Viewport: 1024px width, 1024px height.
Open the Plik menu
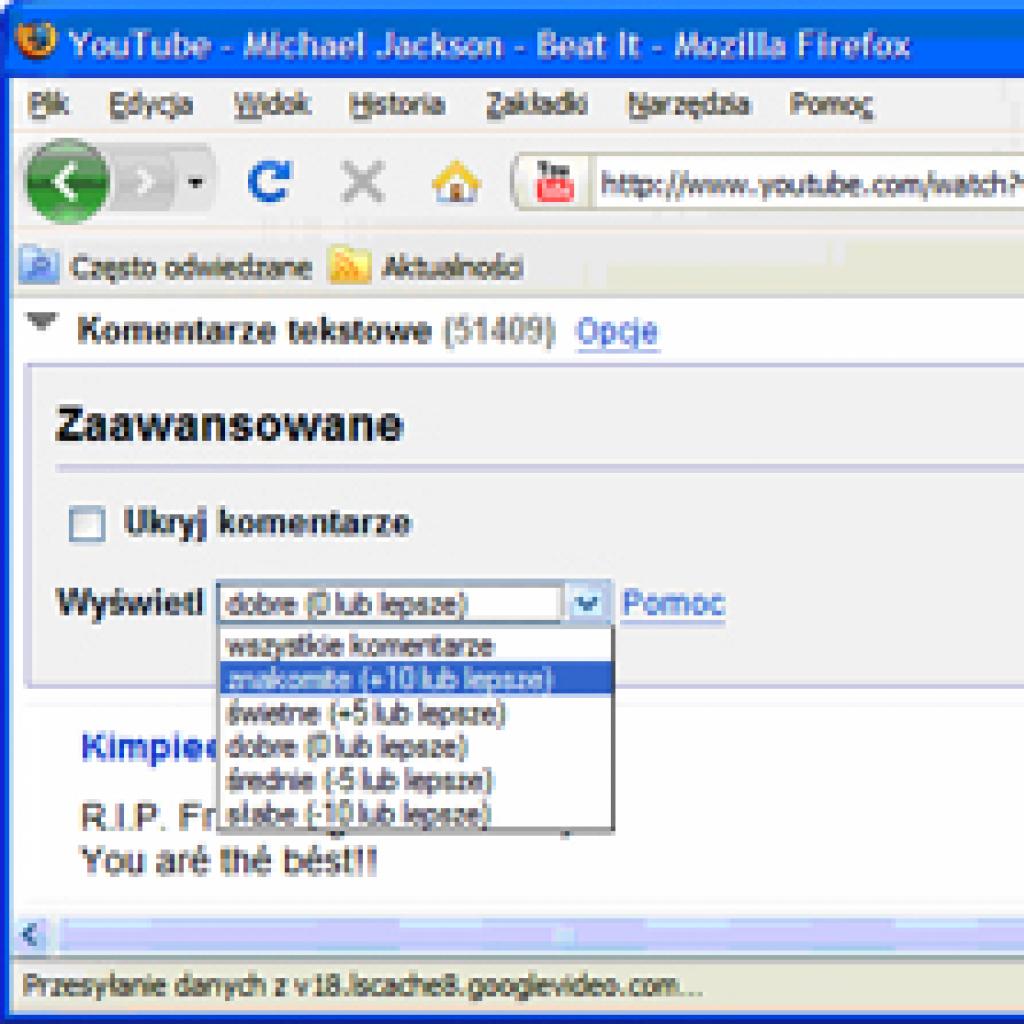coord(50,104)
